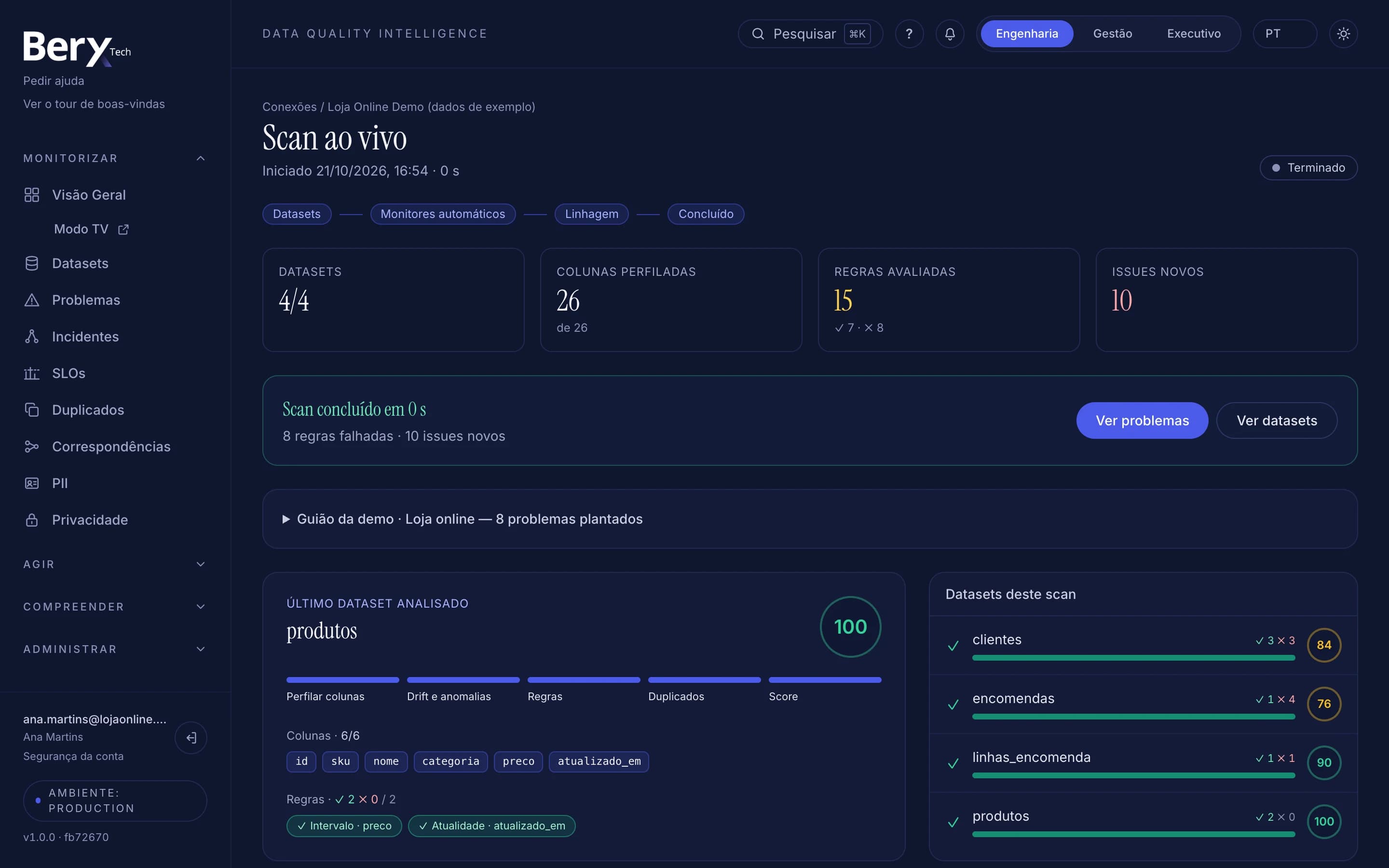
Task: Click the Ver problemas button
Action: 1142,421
